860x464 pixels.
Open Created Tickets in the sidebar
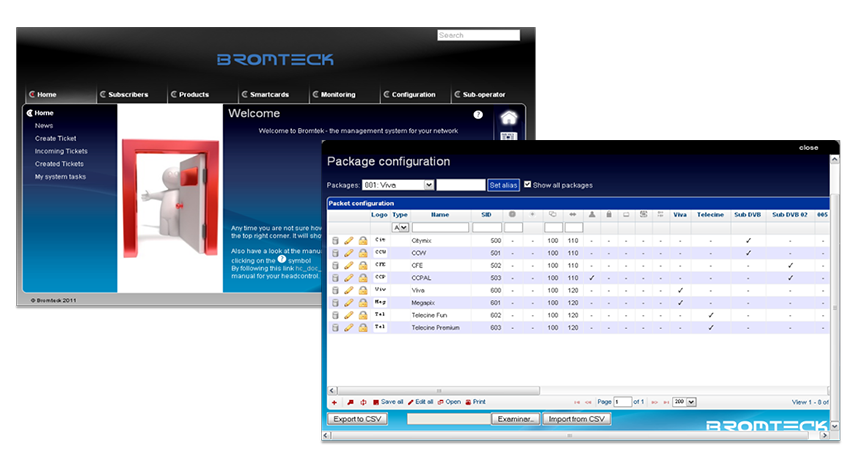[59, 164]
